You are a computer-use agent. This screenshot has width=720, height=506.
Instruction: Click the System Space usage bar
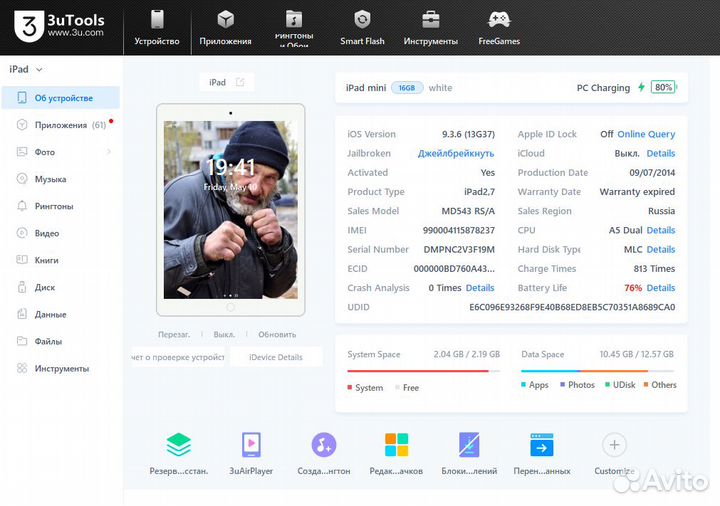pos(423,371)
